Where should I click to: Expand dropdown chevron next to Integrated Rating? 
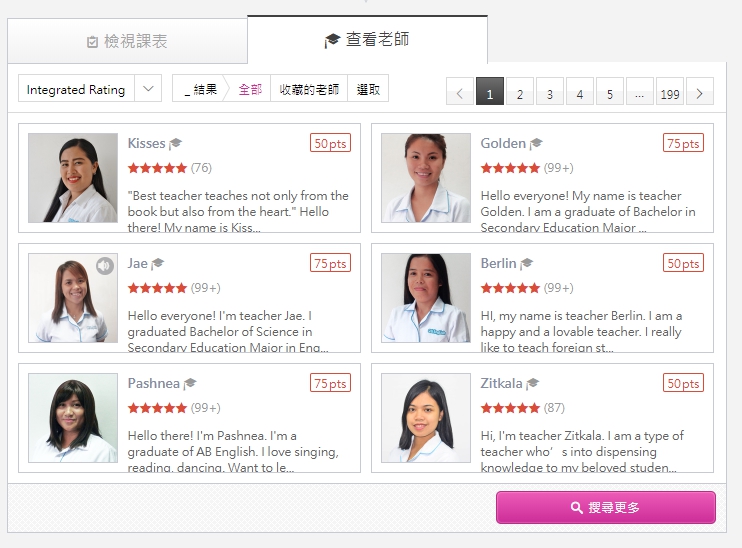[148, 88]
